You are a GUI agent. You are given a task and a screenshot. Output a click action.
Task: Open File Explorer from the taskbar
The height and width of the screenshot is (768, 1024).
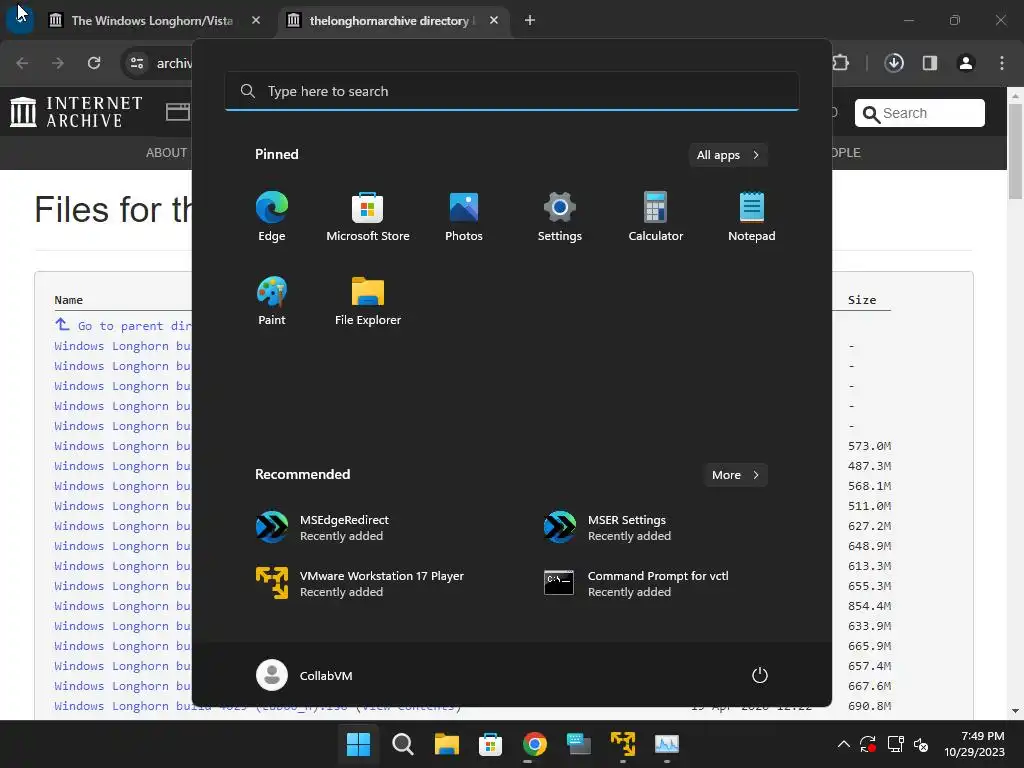click(x=447, y=744)
